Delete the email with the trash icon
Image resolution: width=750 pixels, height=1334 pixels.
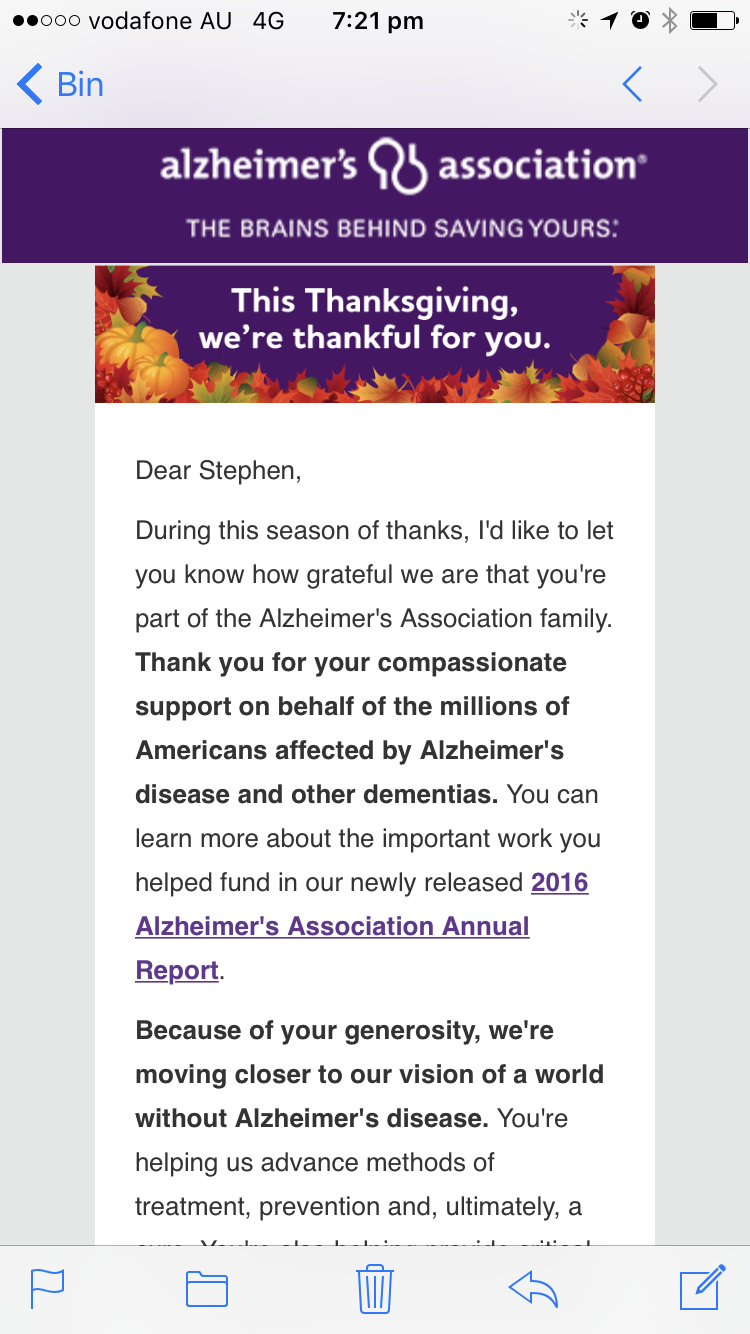tap(375, 1288)
